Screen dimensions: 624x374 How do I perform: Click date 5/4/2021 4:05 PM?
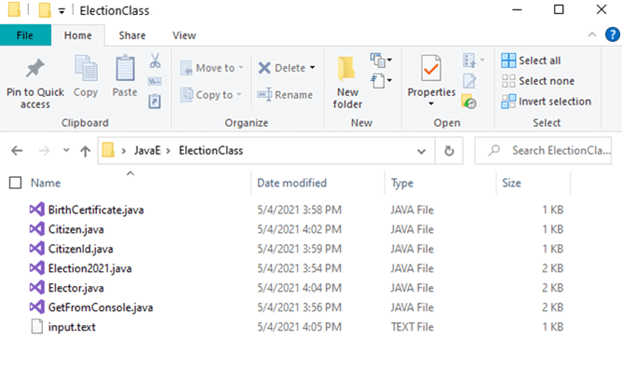299,327
